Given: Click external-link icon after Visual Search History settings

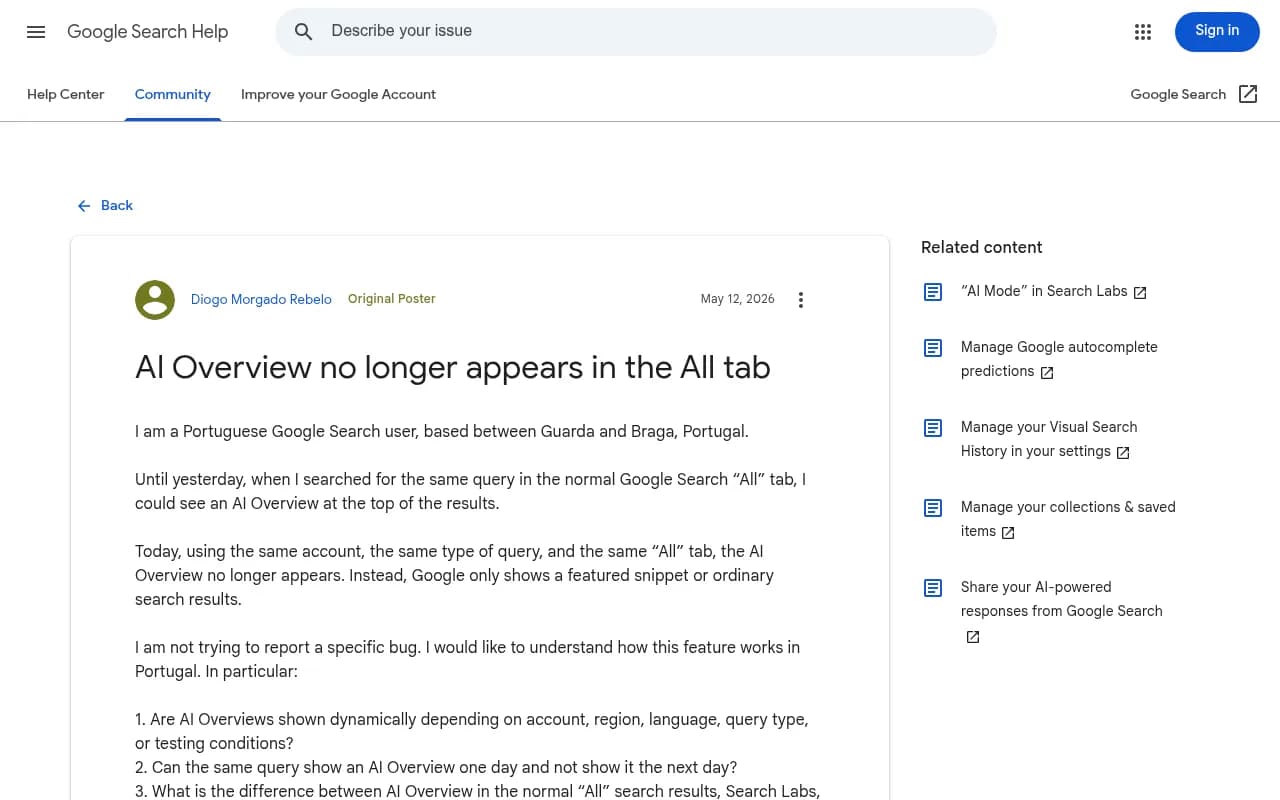Looking at the screenshot, I should click(1123, 453).
